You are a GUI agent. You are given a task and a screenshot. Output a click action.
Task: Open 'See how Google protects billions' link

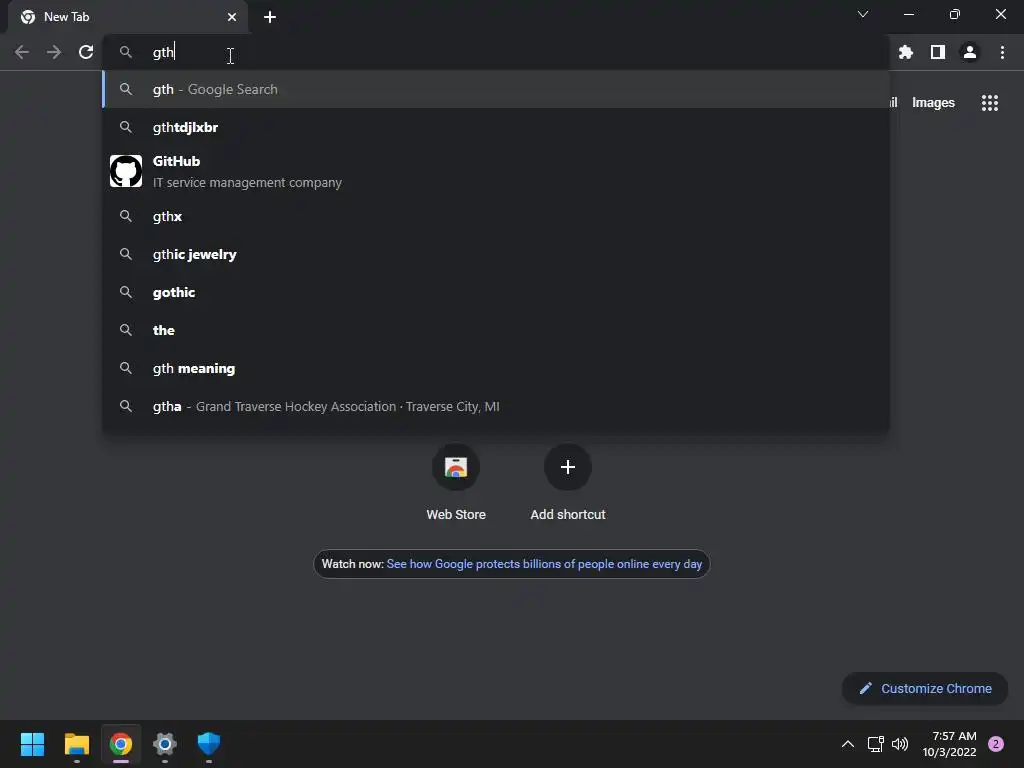[x=544, y=564]
